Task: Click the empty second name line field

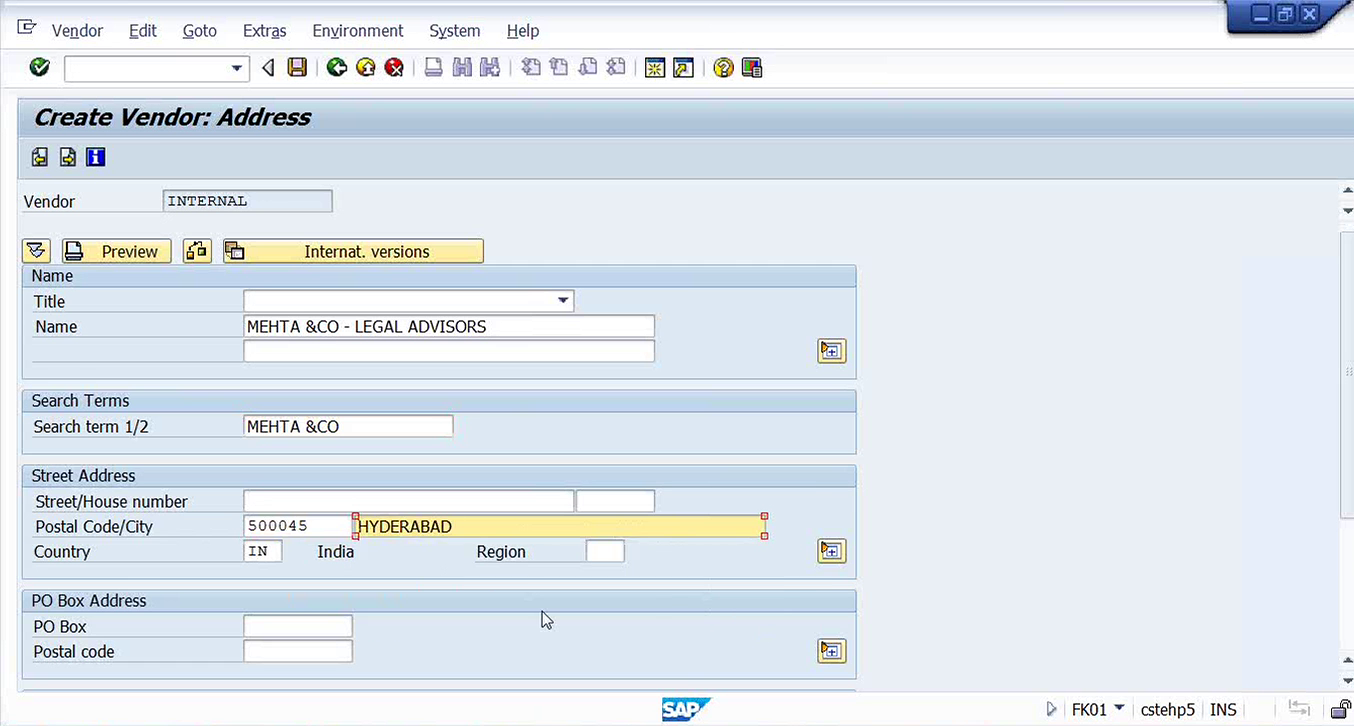Action: (x=449, y=351)
